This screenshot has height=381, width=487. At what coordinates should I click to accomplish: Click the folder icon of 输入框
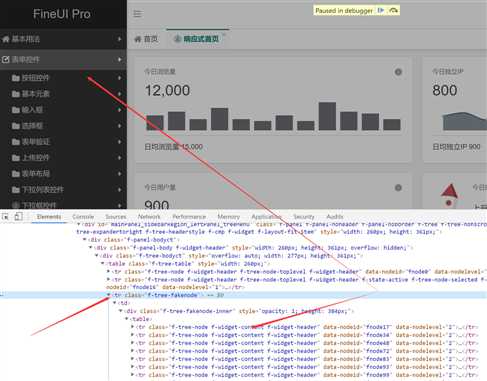click(16, 110)
